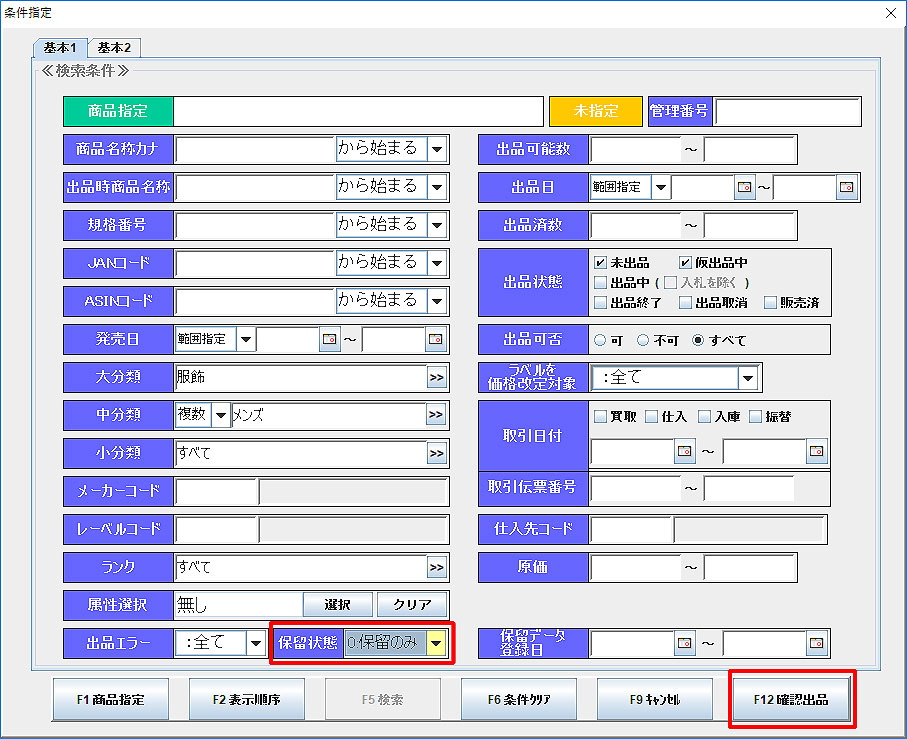Open calendar for 発売日 start date

pyautogui.click(x=330, y=340)
